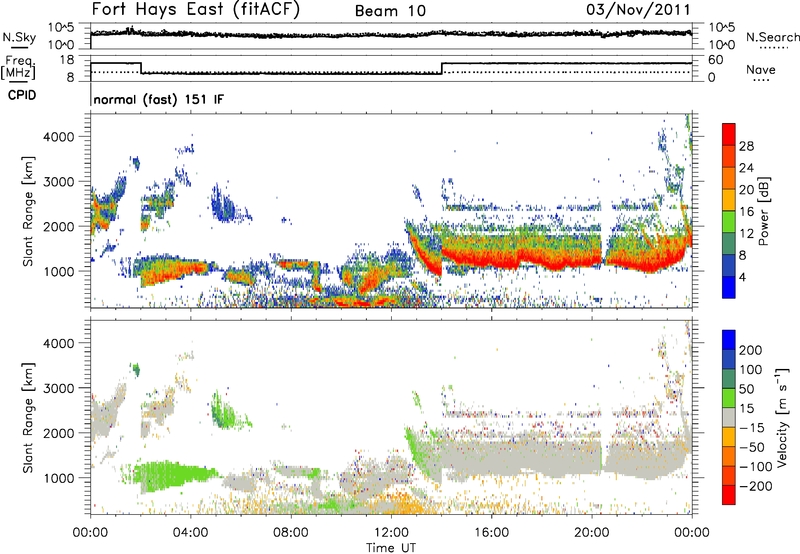
Task: Click the 'Freq. [MHz]' label
Action: pyautogui.click(x=19, y=67)
